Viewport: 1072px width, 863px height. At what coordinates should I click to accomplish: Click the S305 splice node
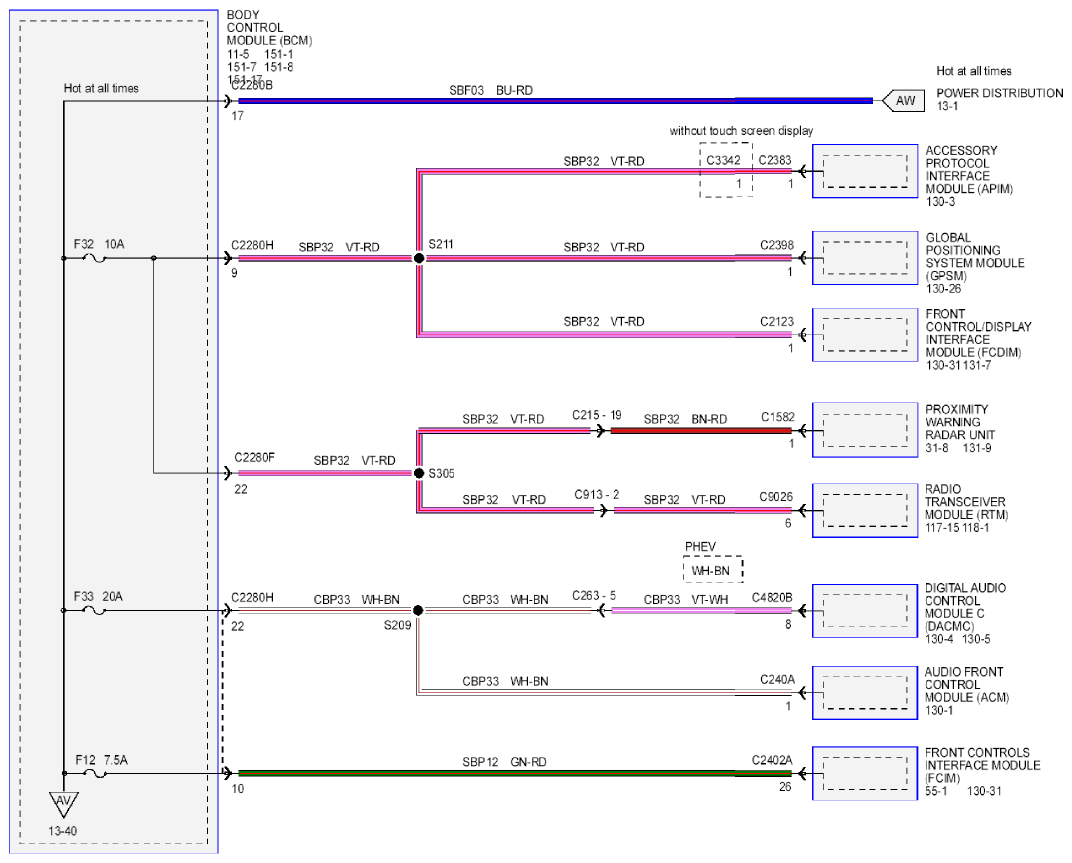click(419, 473)
